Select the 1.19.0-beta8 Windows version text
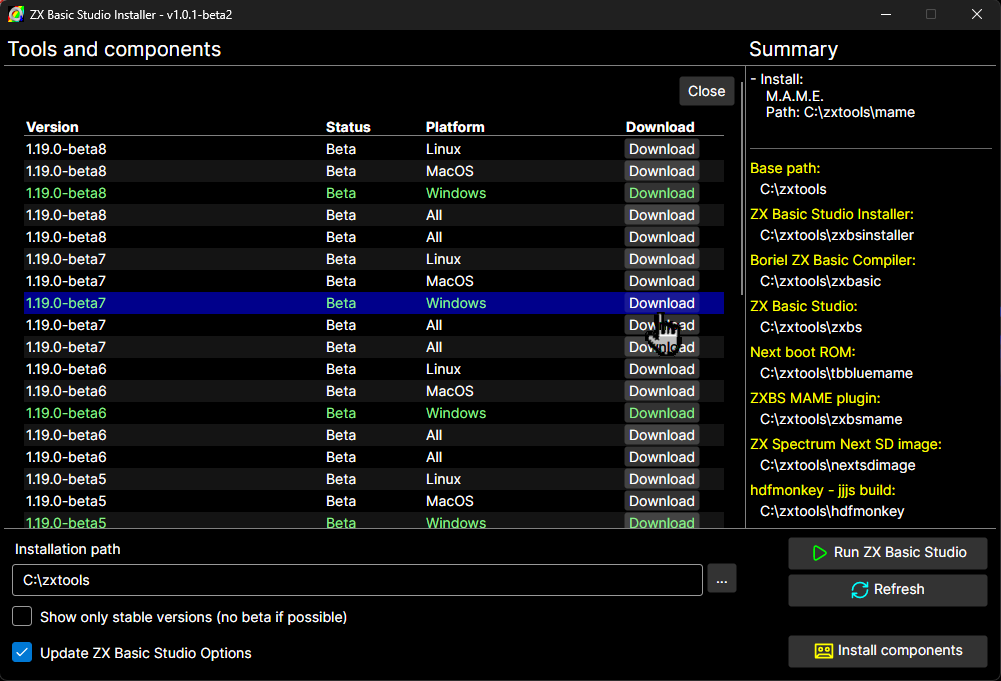This screenshot has width=1001, height=681. [66, 193]
